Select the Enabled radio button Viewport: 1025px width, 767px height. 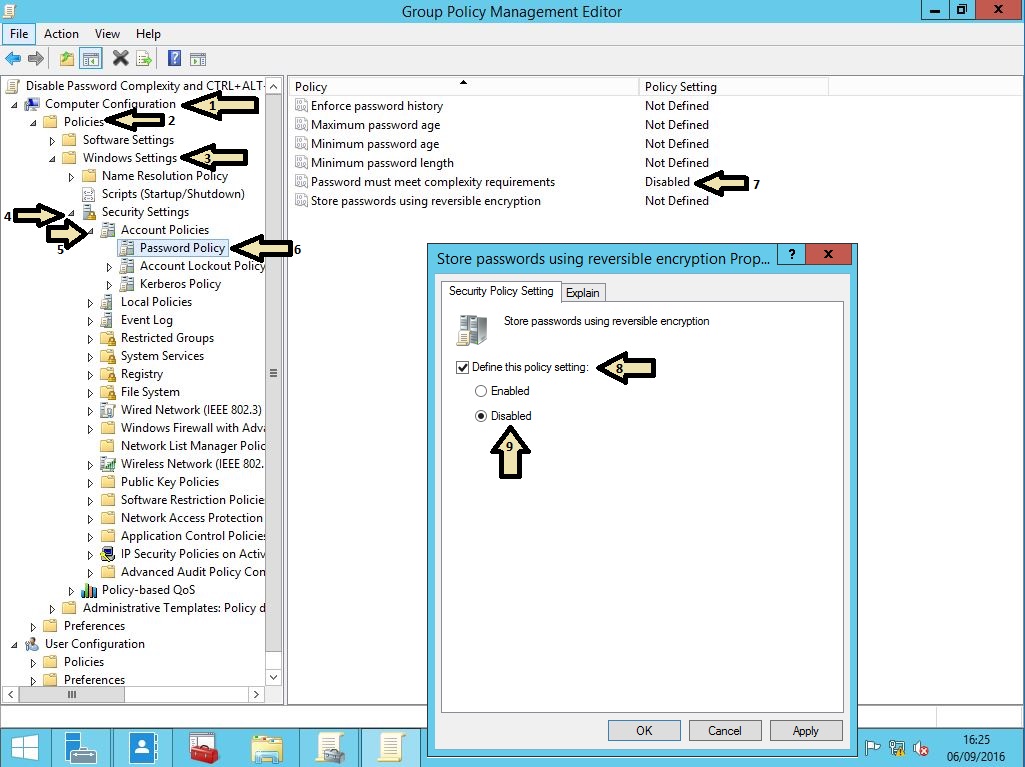coord(479,391)
